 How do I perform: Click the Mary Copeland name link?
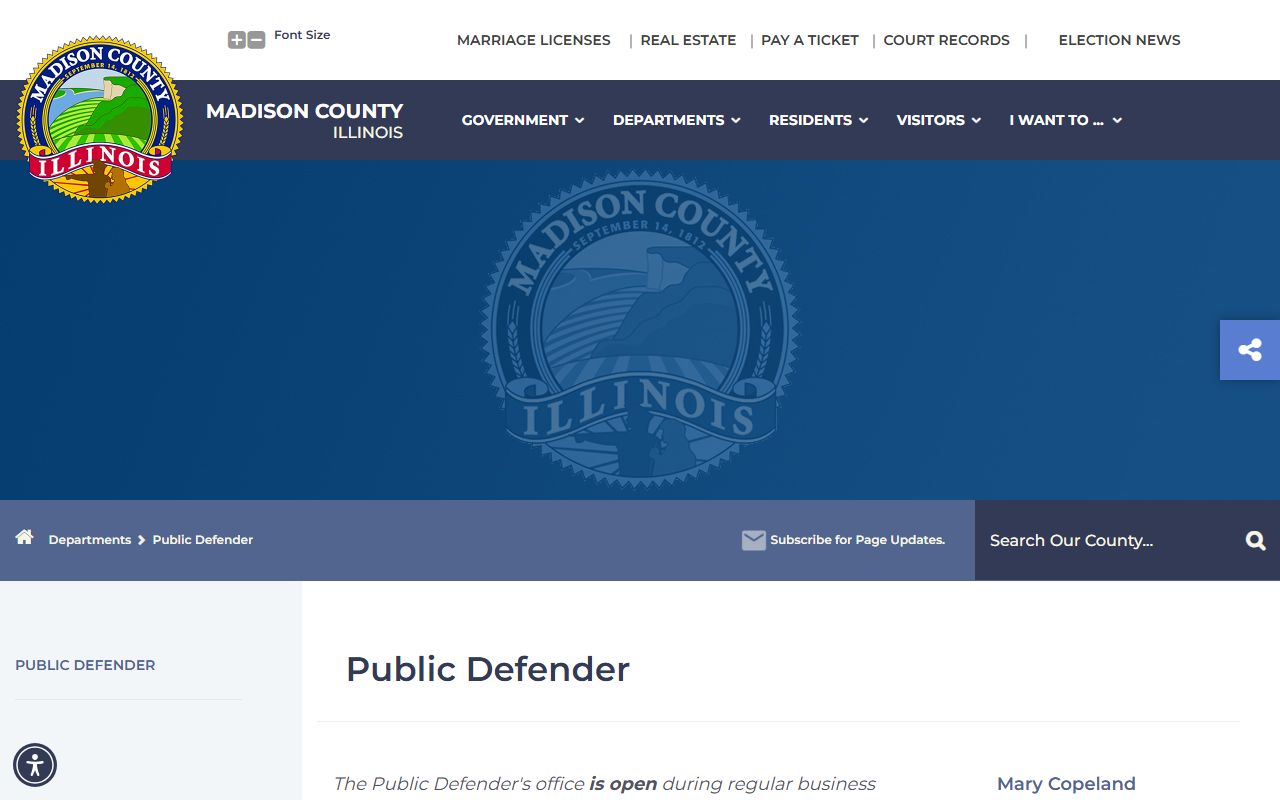coord(1066,784)
